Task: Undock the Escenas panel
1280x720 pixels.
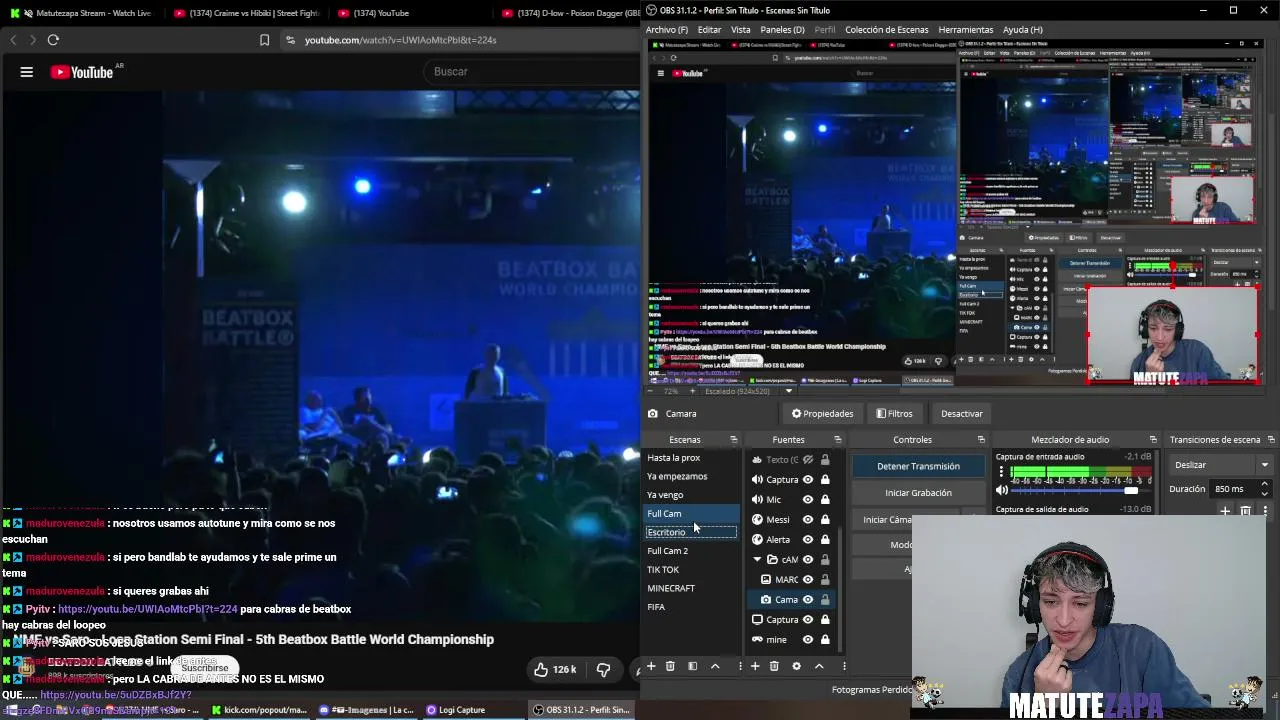Action: (733, 440)
